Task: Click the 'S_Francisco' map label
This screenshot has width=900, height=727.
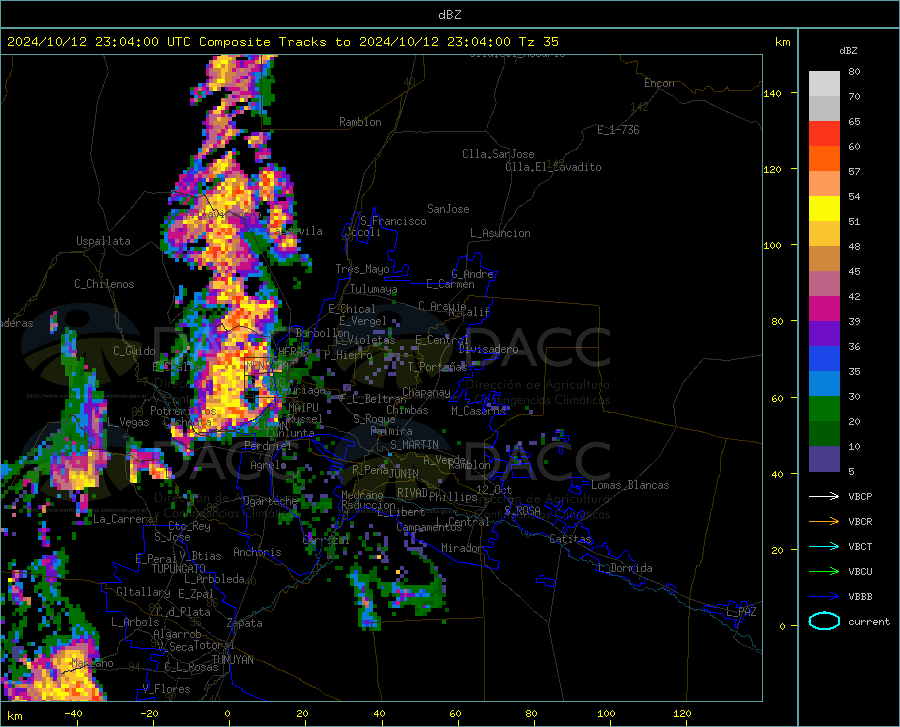Action: pyautogui.click(x=393, y=221)
